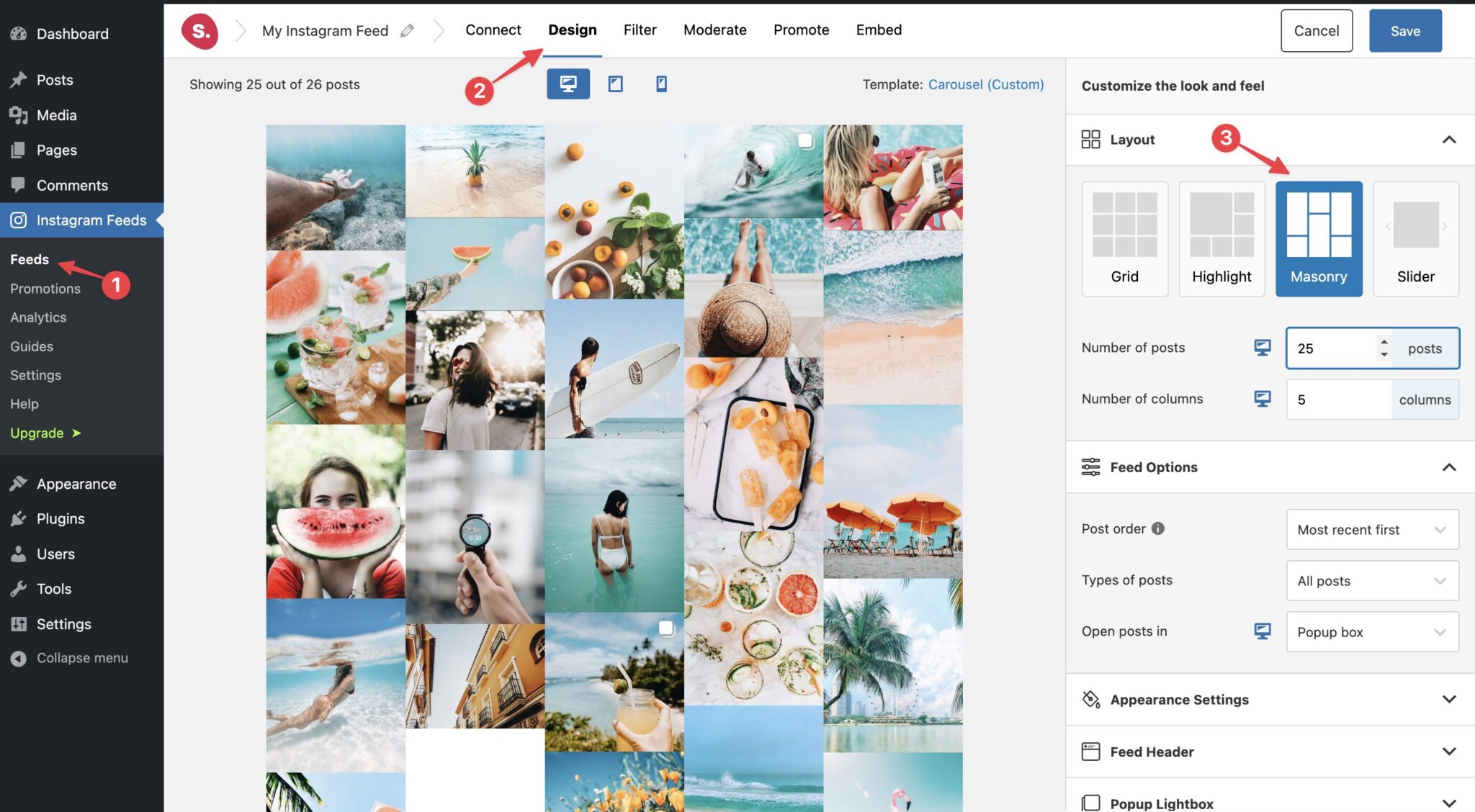This screenshot has height=812, width=1475.
Task: Switch to tablet preview icon
Action: [x=615, y=84]
